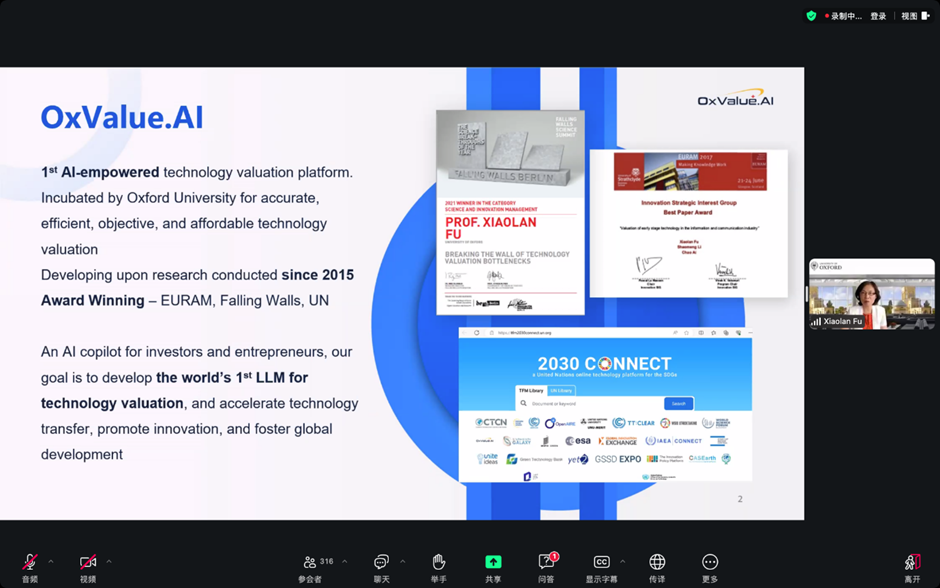Click the Falling Walls Berlin certificate image

pos(510,213)
